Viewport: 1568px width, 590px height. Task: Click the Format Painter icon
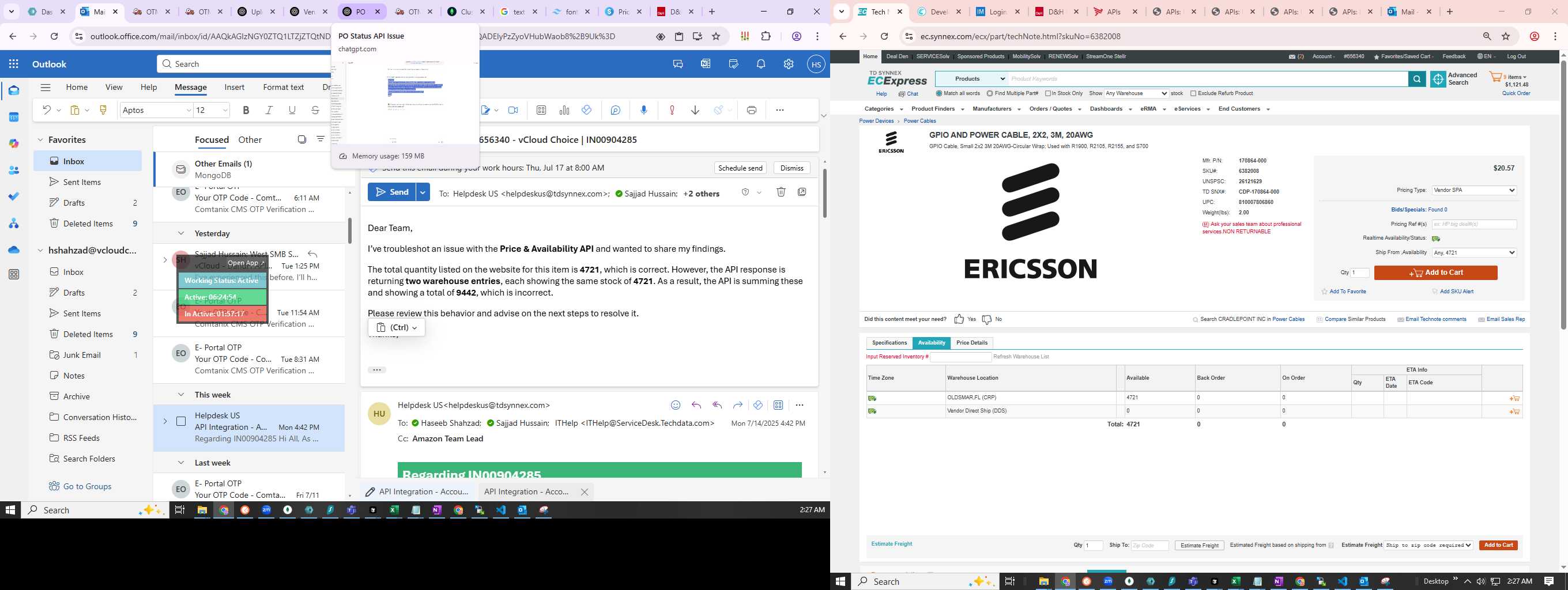103,110
